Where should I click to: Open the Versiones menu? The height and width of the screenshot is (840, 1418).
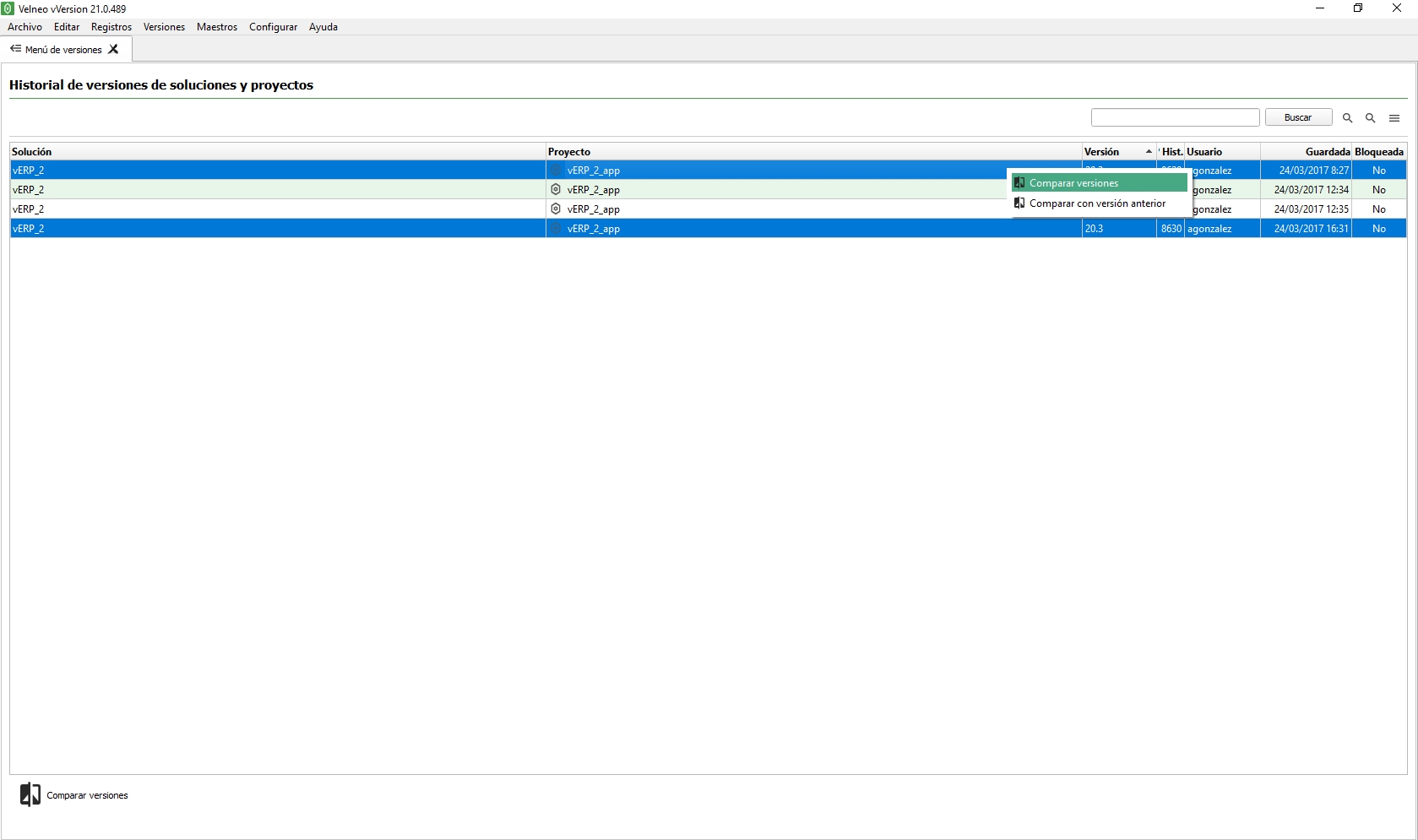pos(164,27)
